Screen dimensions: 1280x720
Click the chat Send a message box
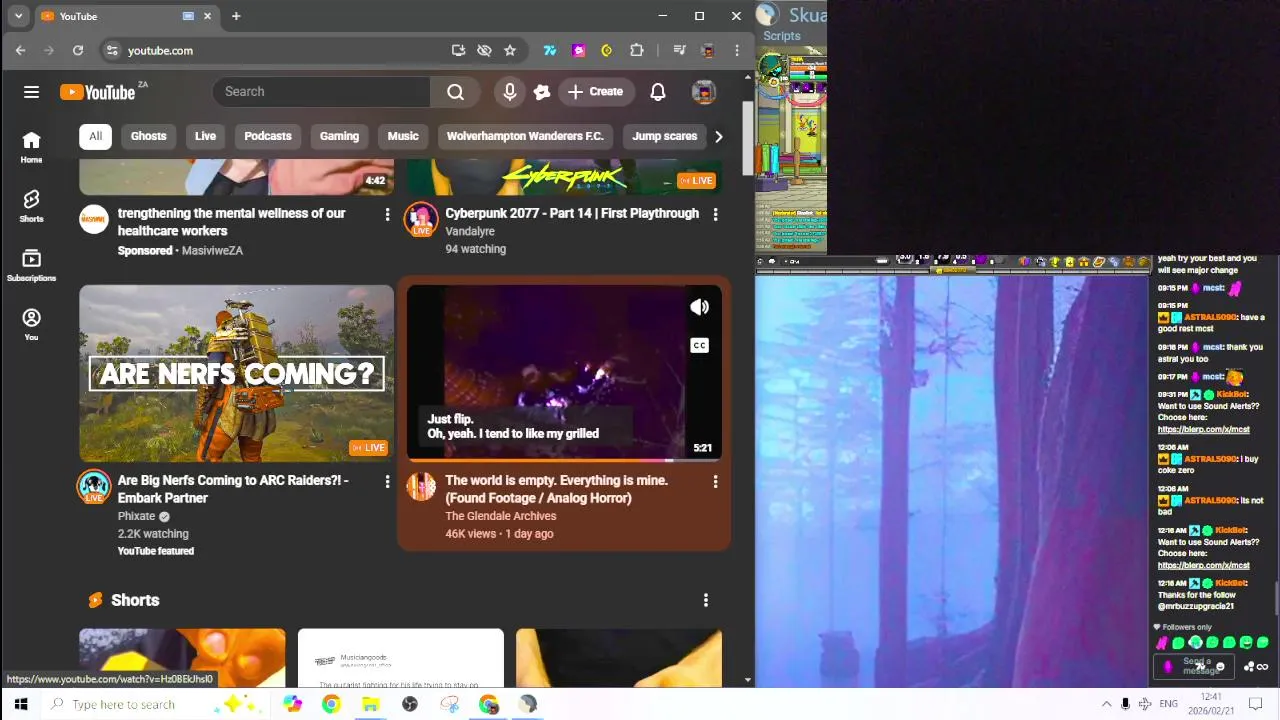1196,666
